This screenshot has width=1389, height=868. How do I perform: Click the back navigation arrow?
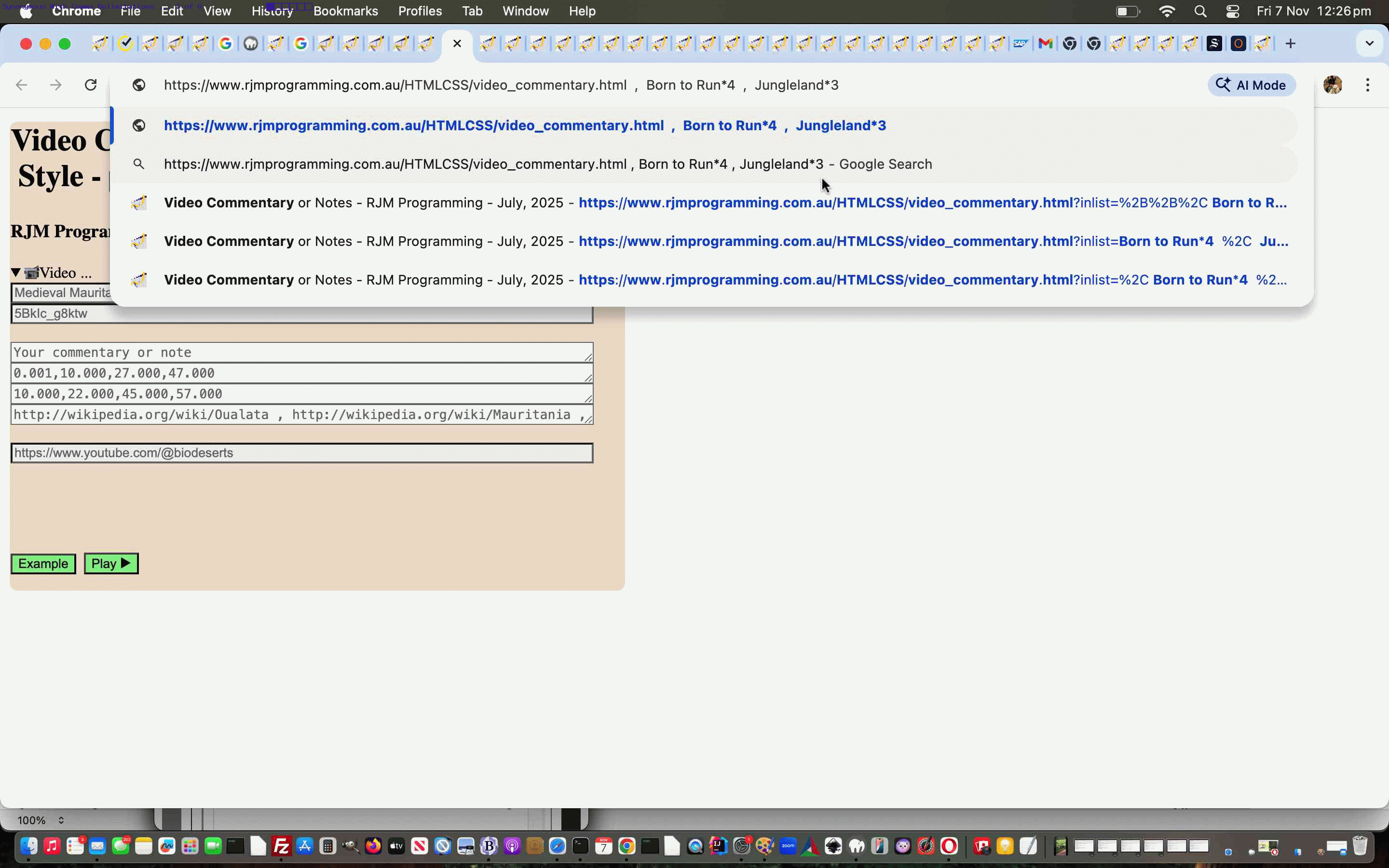tap(21, 84)
